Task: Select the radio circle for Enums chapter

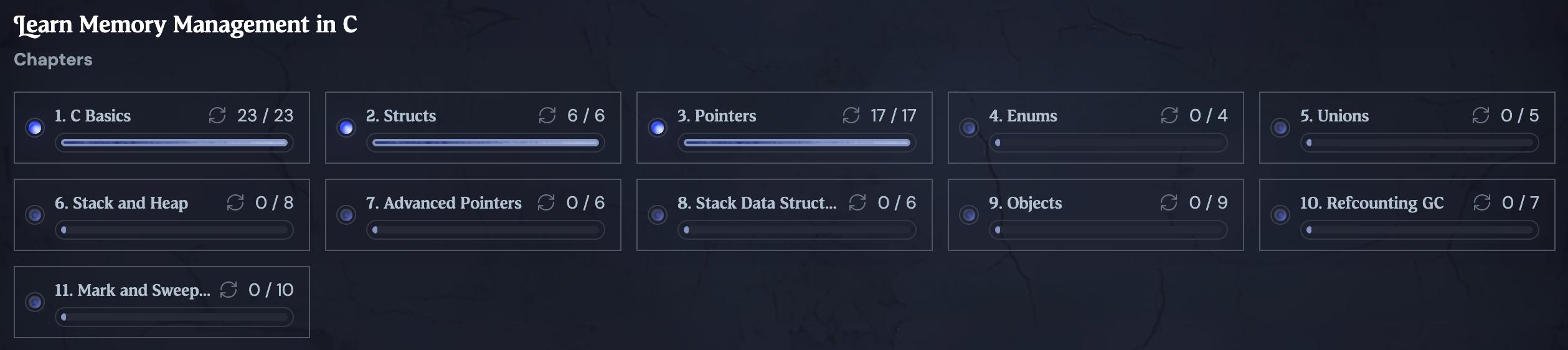Action: tap(969, 128)
